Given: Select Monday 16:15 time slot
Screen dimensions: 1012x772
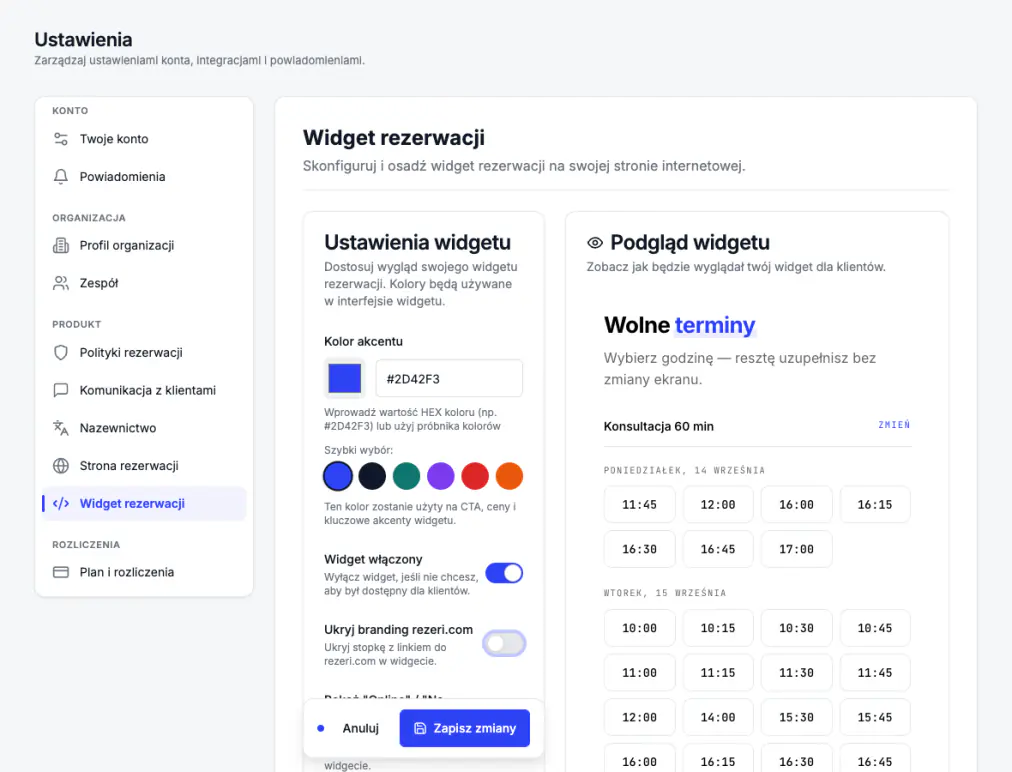Looking at the screenshot, I should (875, 505).
